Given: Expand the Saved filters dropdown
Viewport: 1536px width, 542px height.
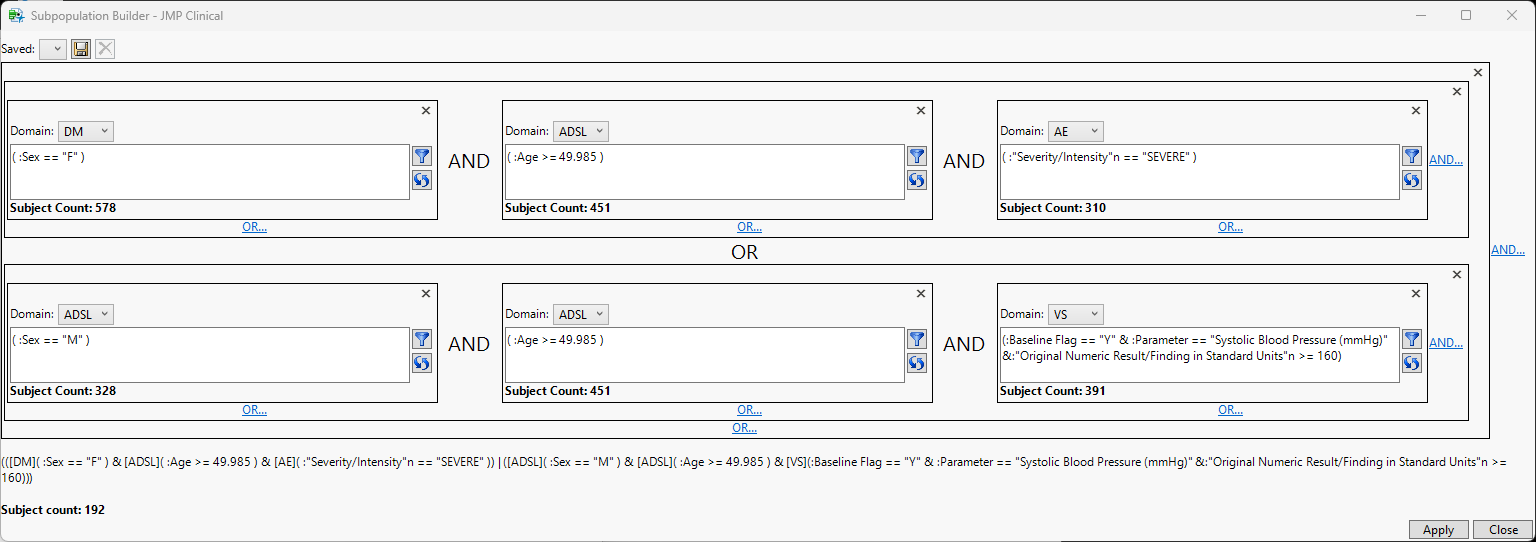Looking at the screenshot, I should tap(53, 49).
